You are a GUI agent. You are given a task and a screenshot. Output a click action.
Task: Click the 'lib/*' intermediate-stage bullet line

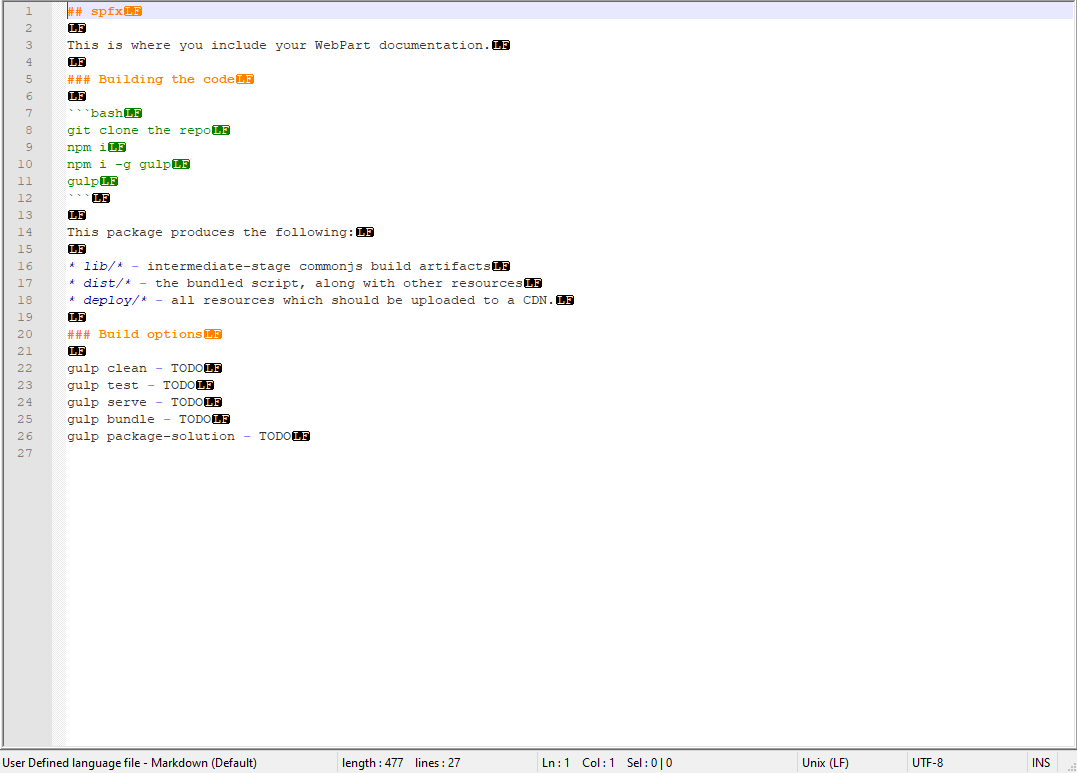pos(279,267)
